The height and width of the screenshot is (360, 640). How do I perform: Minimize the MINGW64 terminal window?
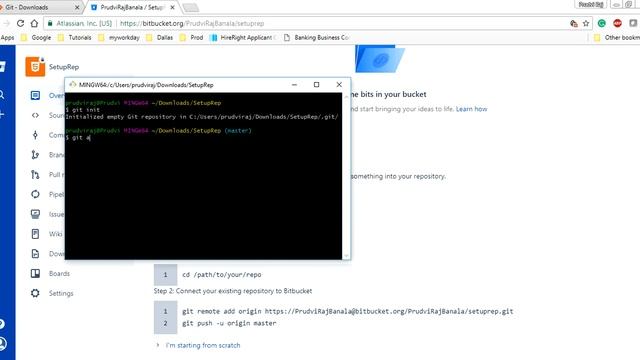click(294, 84)
